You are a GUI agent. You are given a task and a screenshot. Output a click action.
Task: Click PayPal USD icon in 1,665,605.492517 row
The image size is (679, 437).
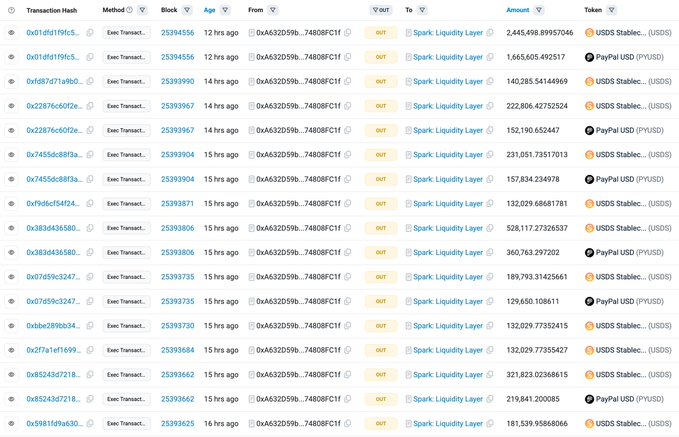coord(589,57)
